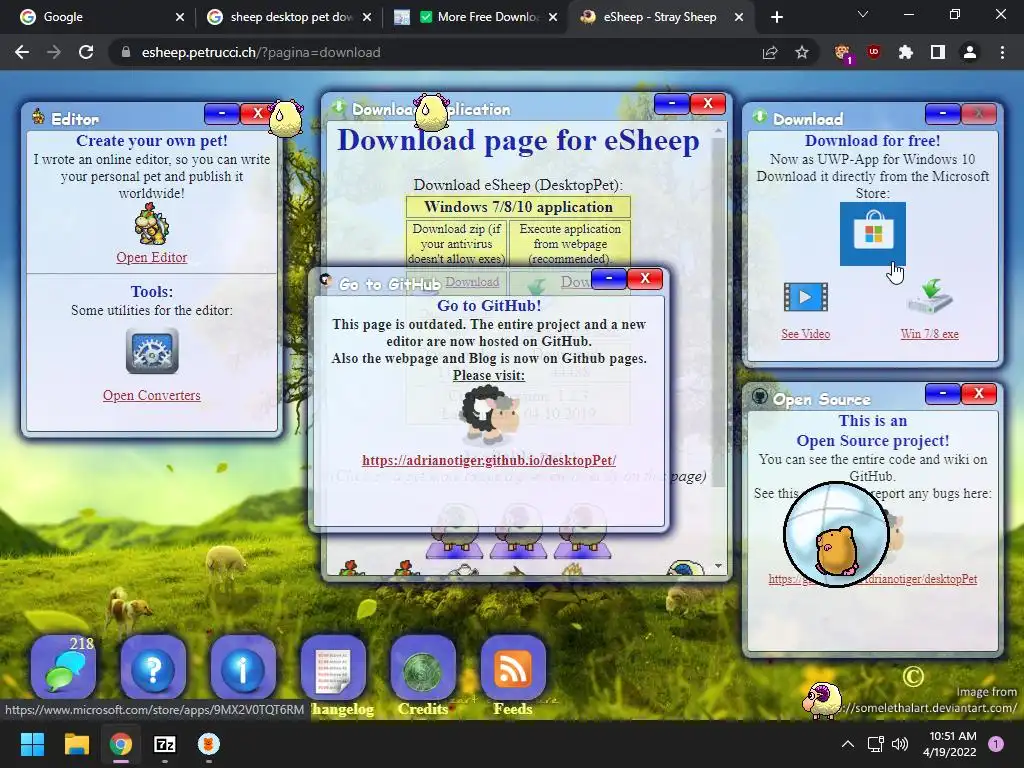Switch to More Free Downloads tab

tap(477, 17)
